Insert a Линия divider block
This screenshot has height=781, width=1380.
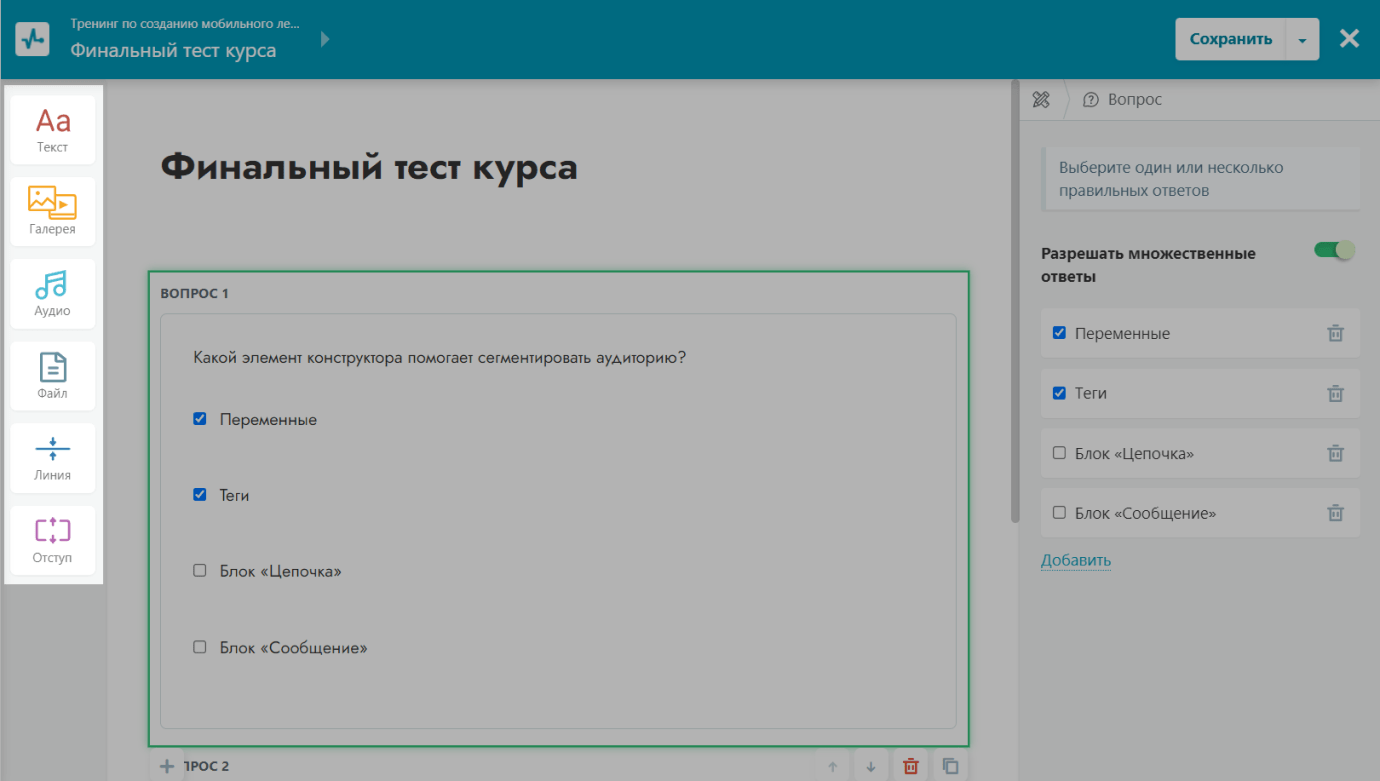click(x=53, y=458)
